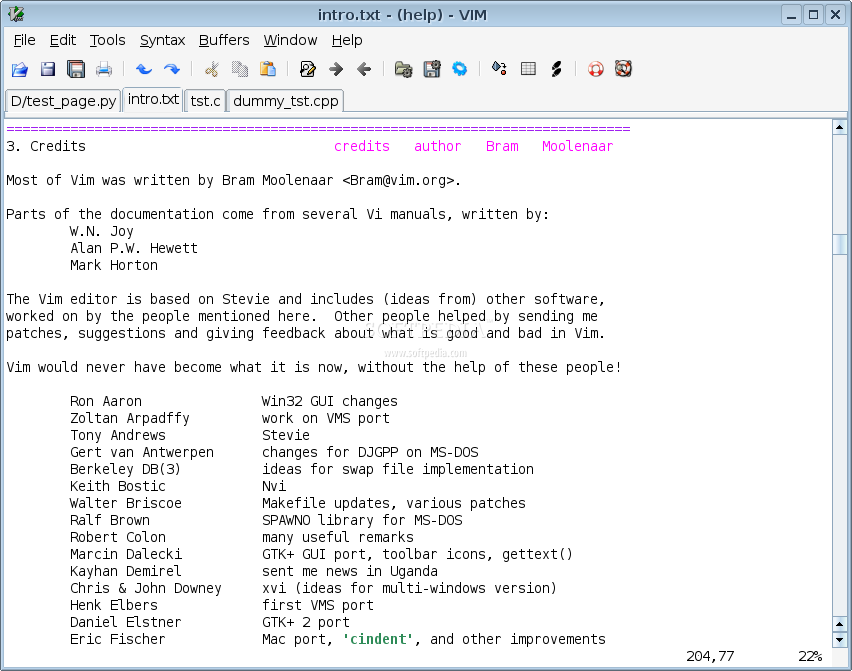Switch to the dummy_tst.cpp tab

(x=286, y=101)
